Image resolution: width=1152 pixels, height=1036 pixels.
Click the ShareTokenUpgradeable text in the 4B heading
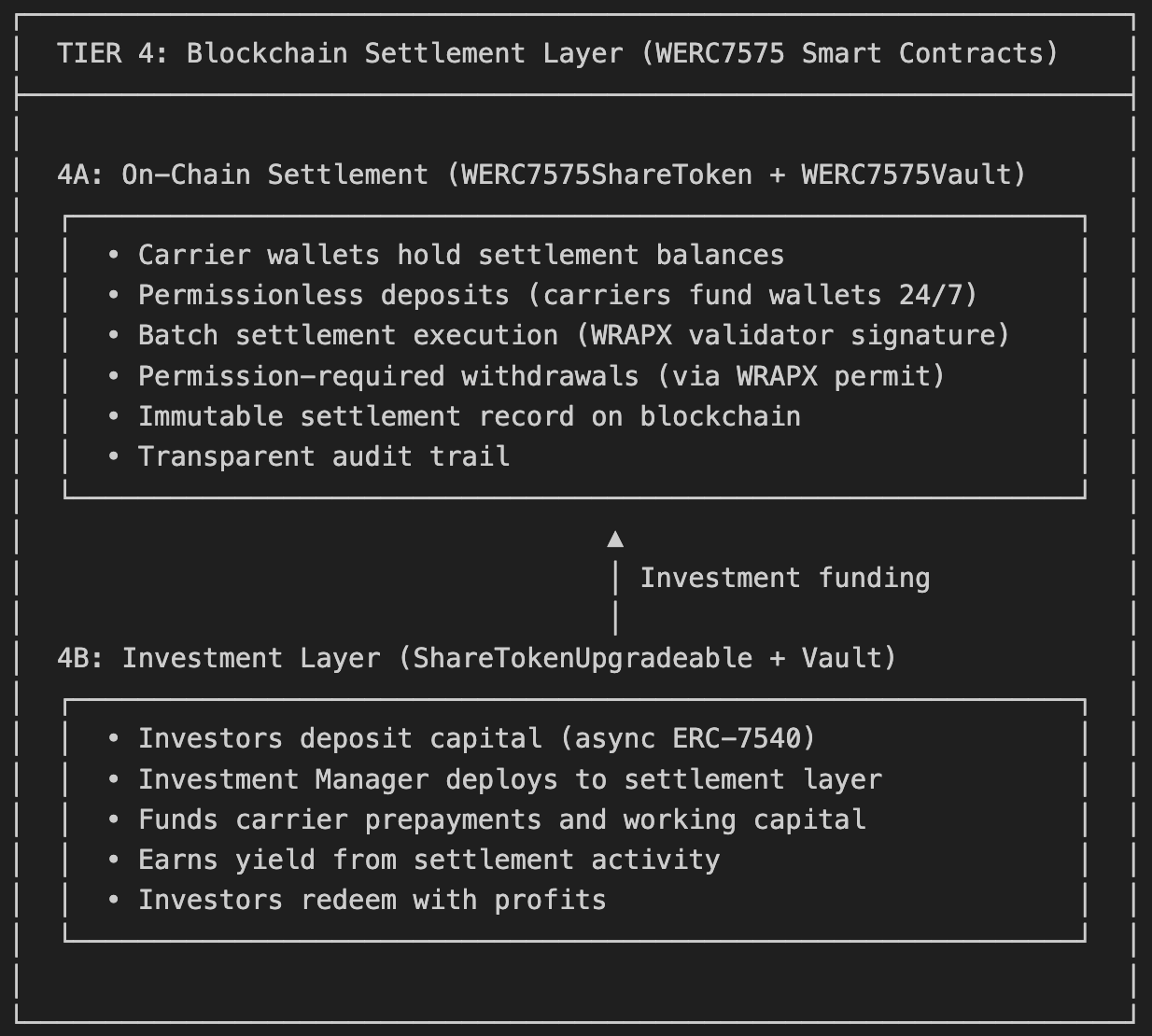coord(582,658)
